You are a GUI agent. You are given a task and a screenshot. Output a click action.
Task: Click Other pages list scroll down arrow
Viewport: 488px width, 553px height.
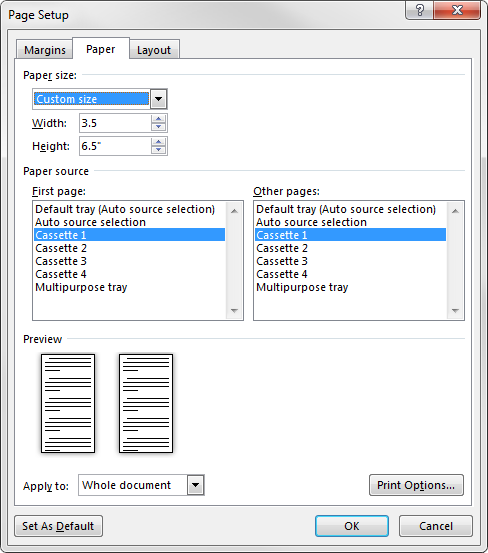click(455, 311)
